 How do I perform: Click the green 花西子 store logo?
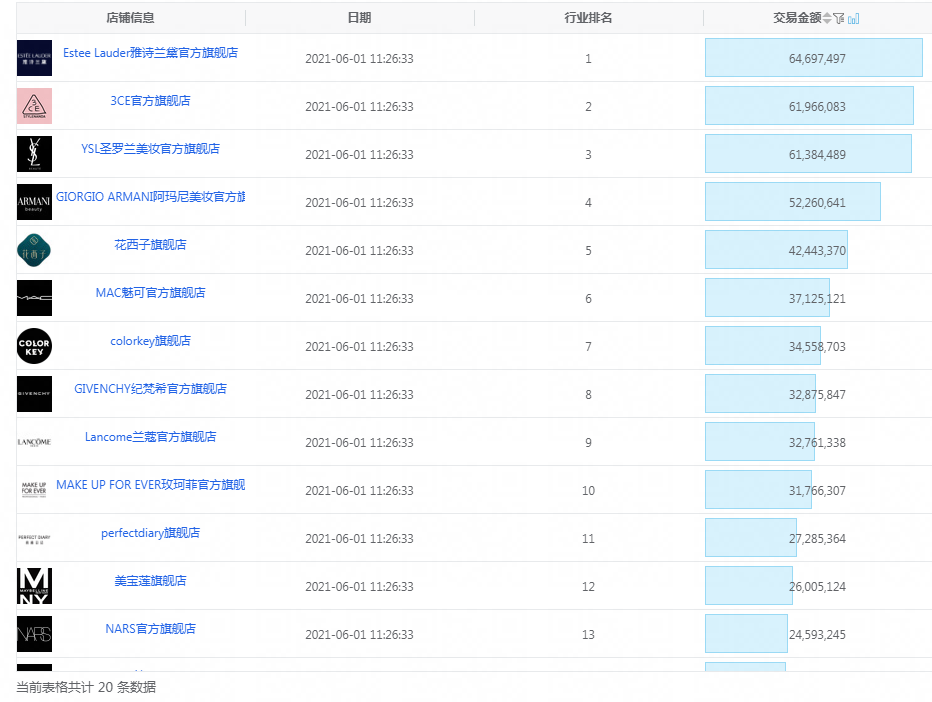pyautogui.click(x=34, y=250)
